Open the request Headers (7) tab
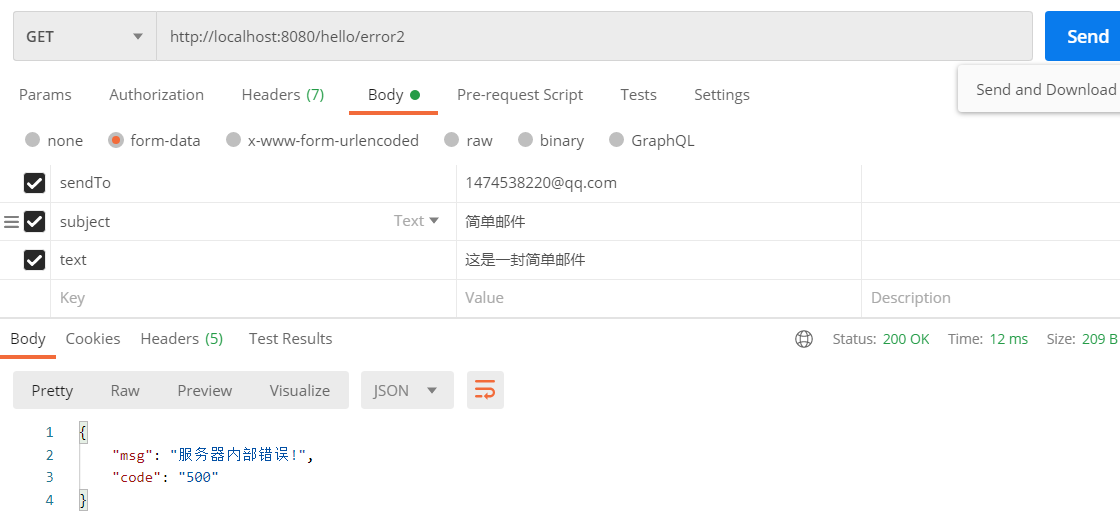 pos(283,95)
